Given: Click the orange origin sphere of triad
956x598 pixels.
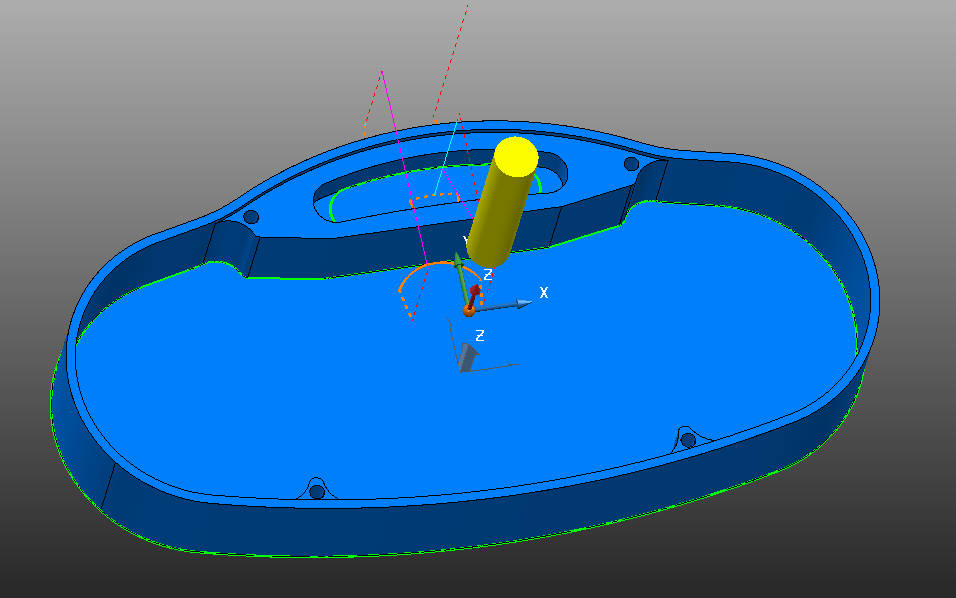Looking at the screenshot, I should pos(468,311).
